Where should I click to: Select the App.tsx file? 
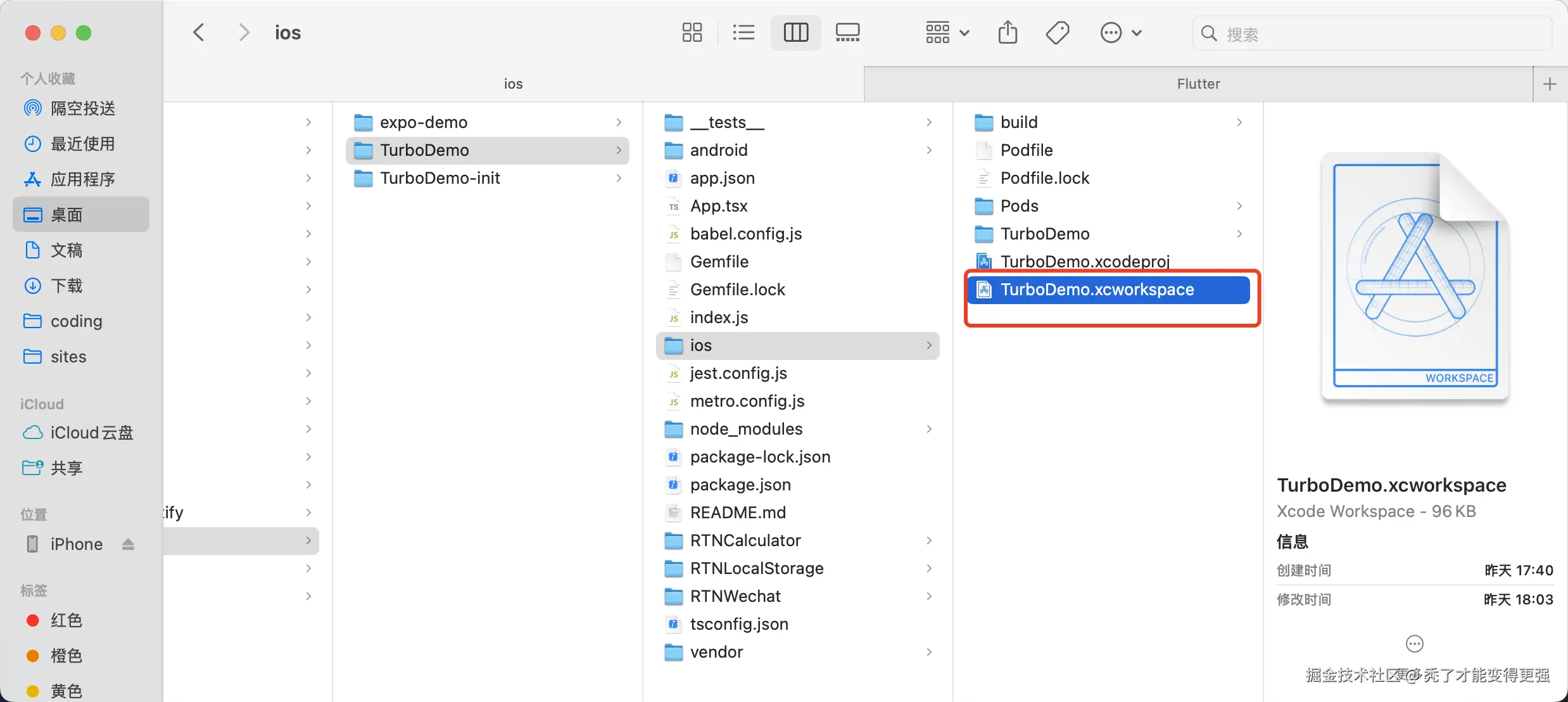(x=798, y=206)
